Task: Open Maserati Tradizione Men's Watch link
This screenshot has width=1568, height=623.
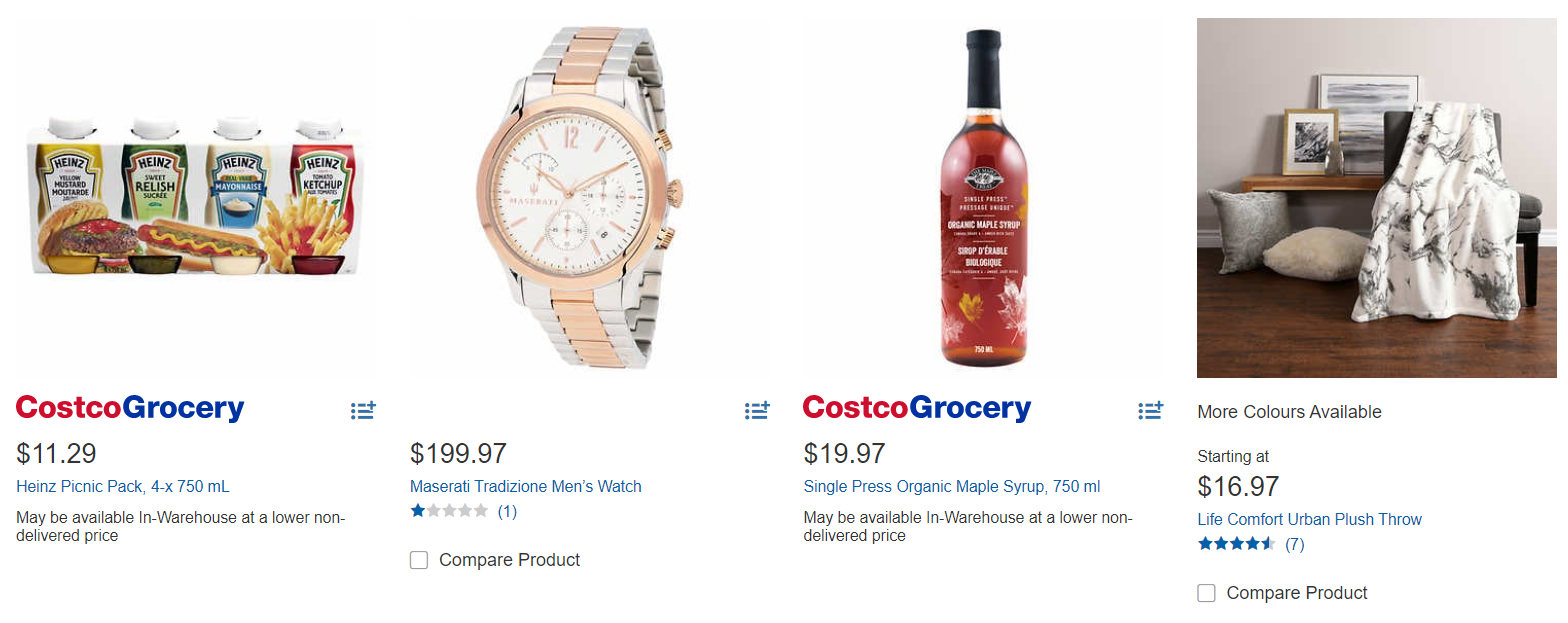Action: (526, 487)
